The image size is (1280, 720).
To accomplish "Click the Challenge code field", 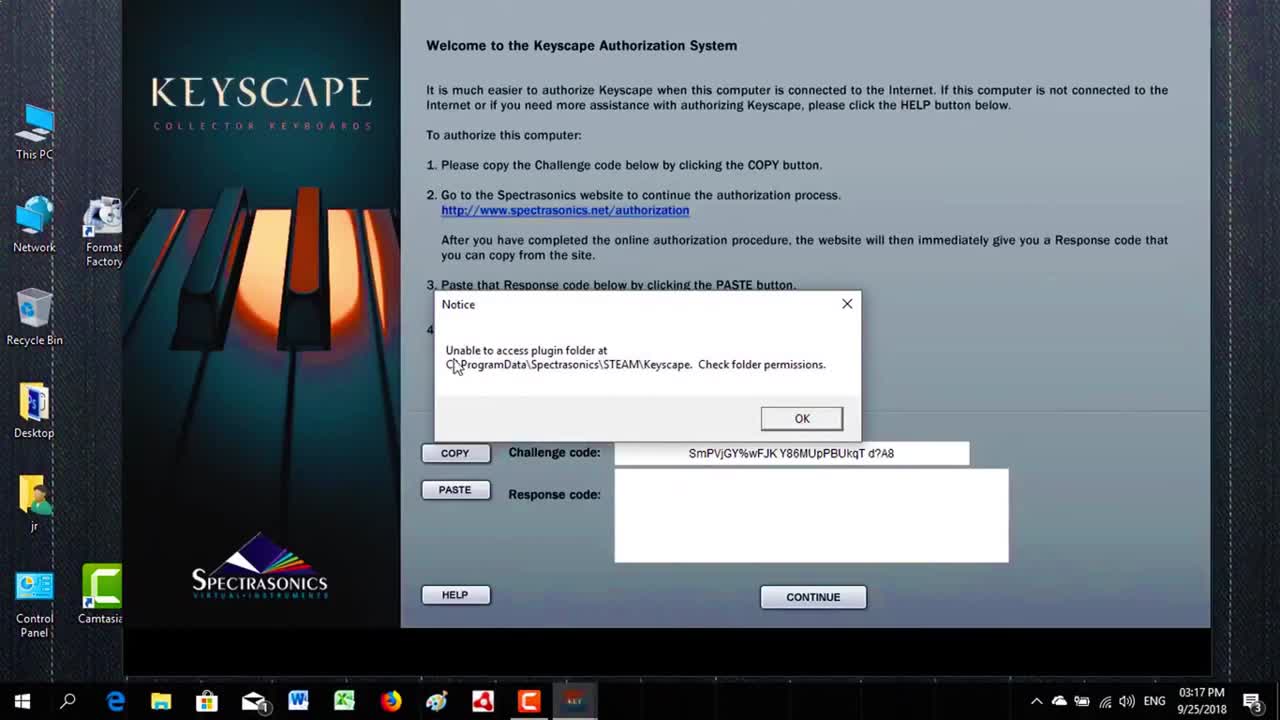I will click(x=791, y=453).
